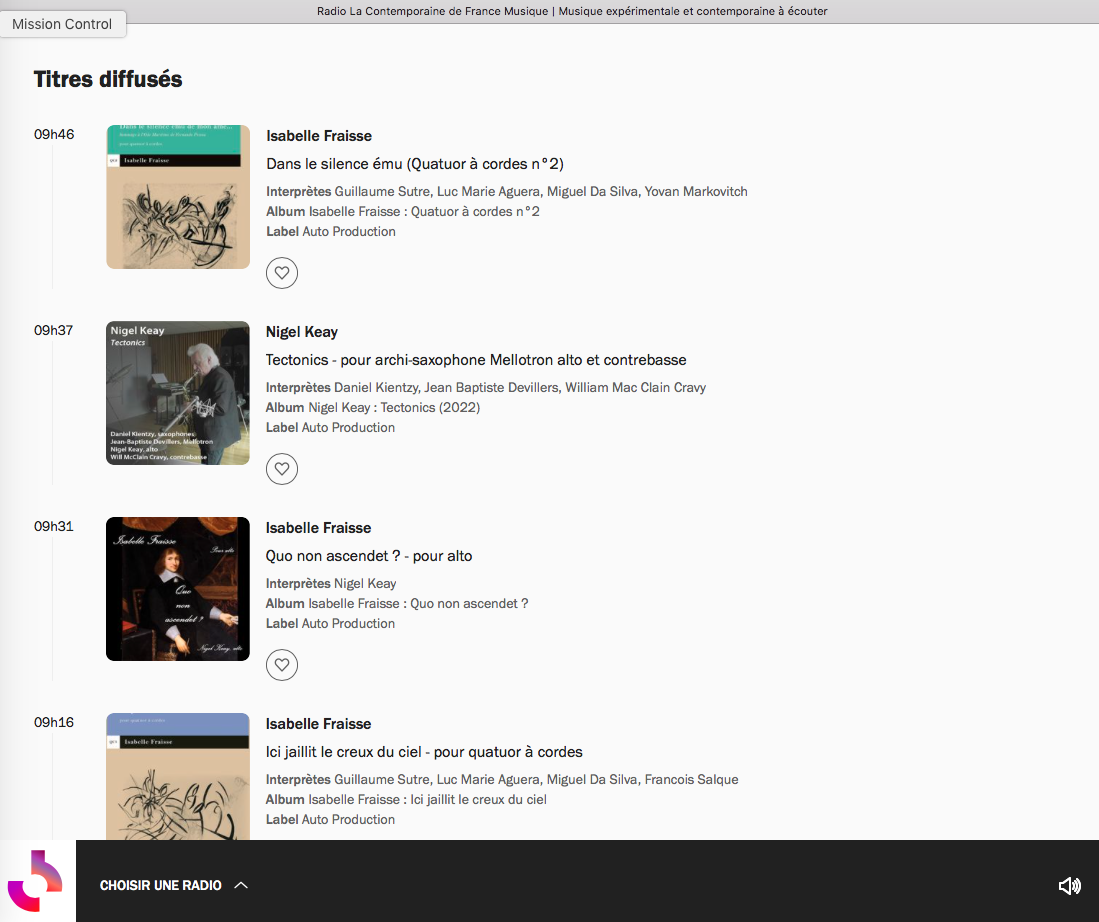Viewport: 1099px width, 922px height.
Task: Select the 09h16 timestamp
Action: tap(53, 722)
